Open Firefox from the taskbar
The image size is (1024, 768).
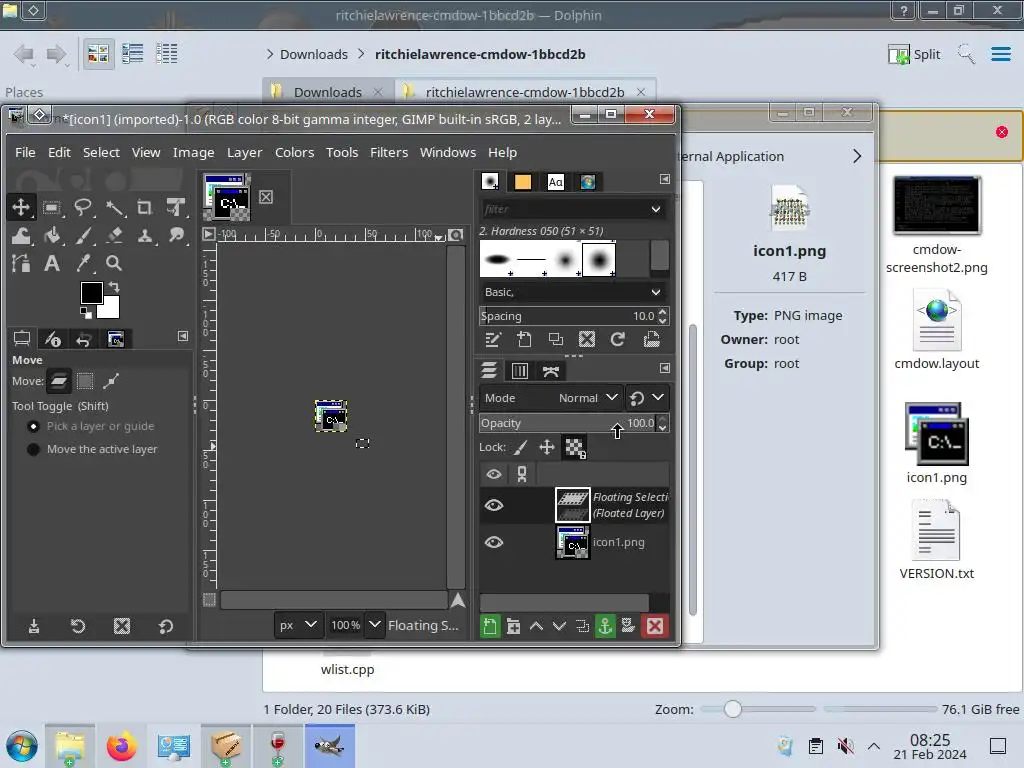tap(121, 746)
